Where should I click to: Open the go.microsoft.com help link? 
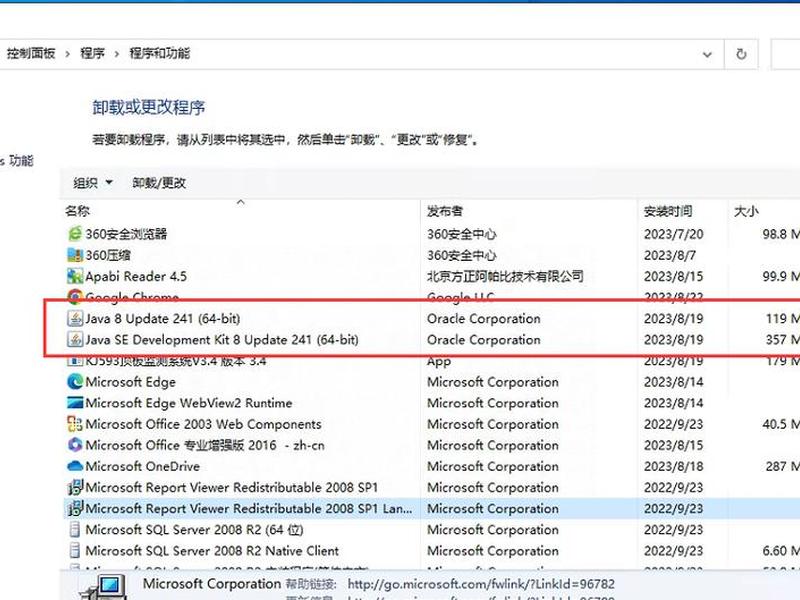481,584
